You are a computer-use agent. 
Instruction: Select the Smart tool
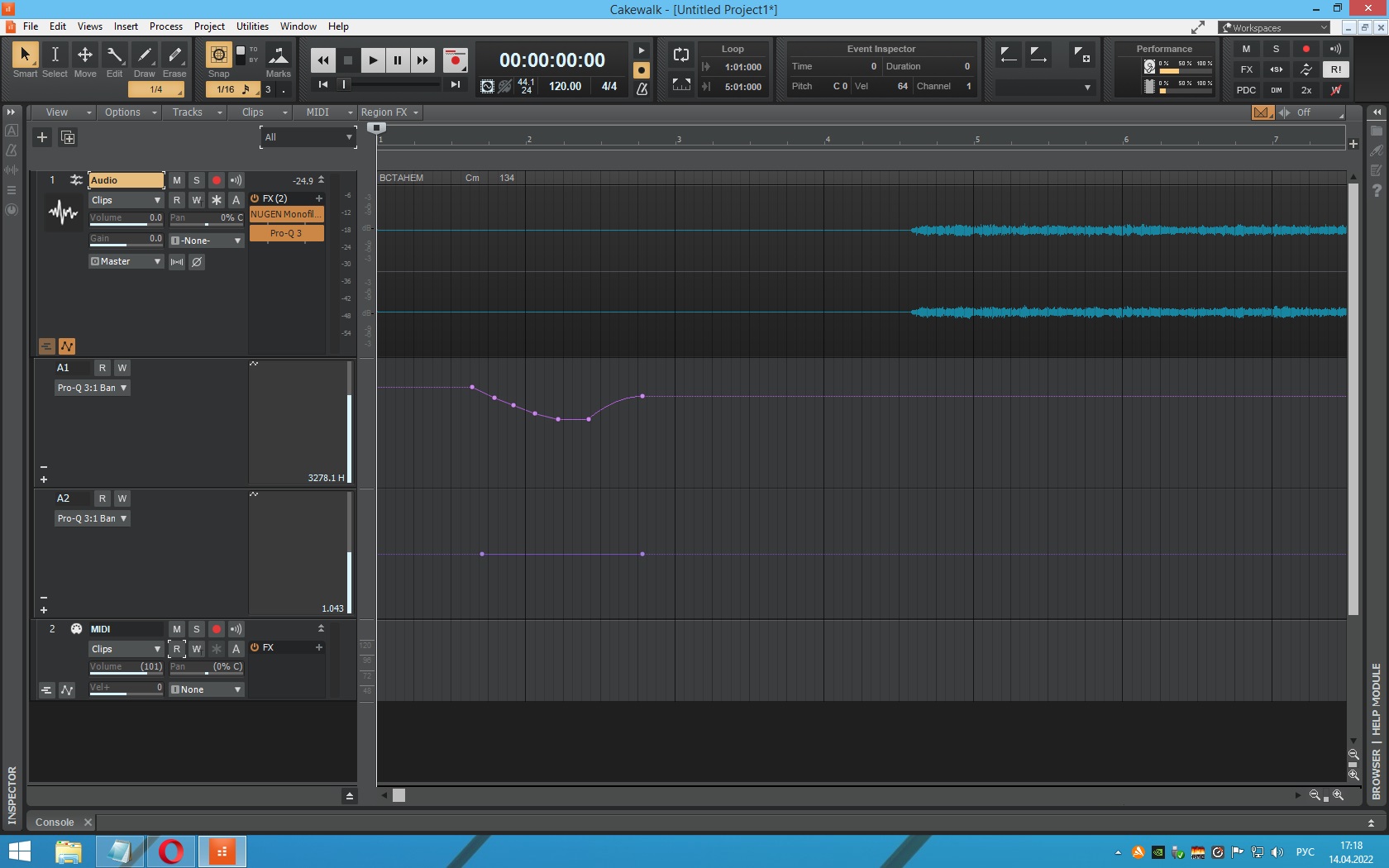click(25, 55)
